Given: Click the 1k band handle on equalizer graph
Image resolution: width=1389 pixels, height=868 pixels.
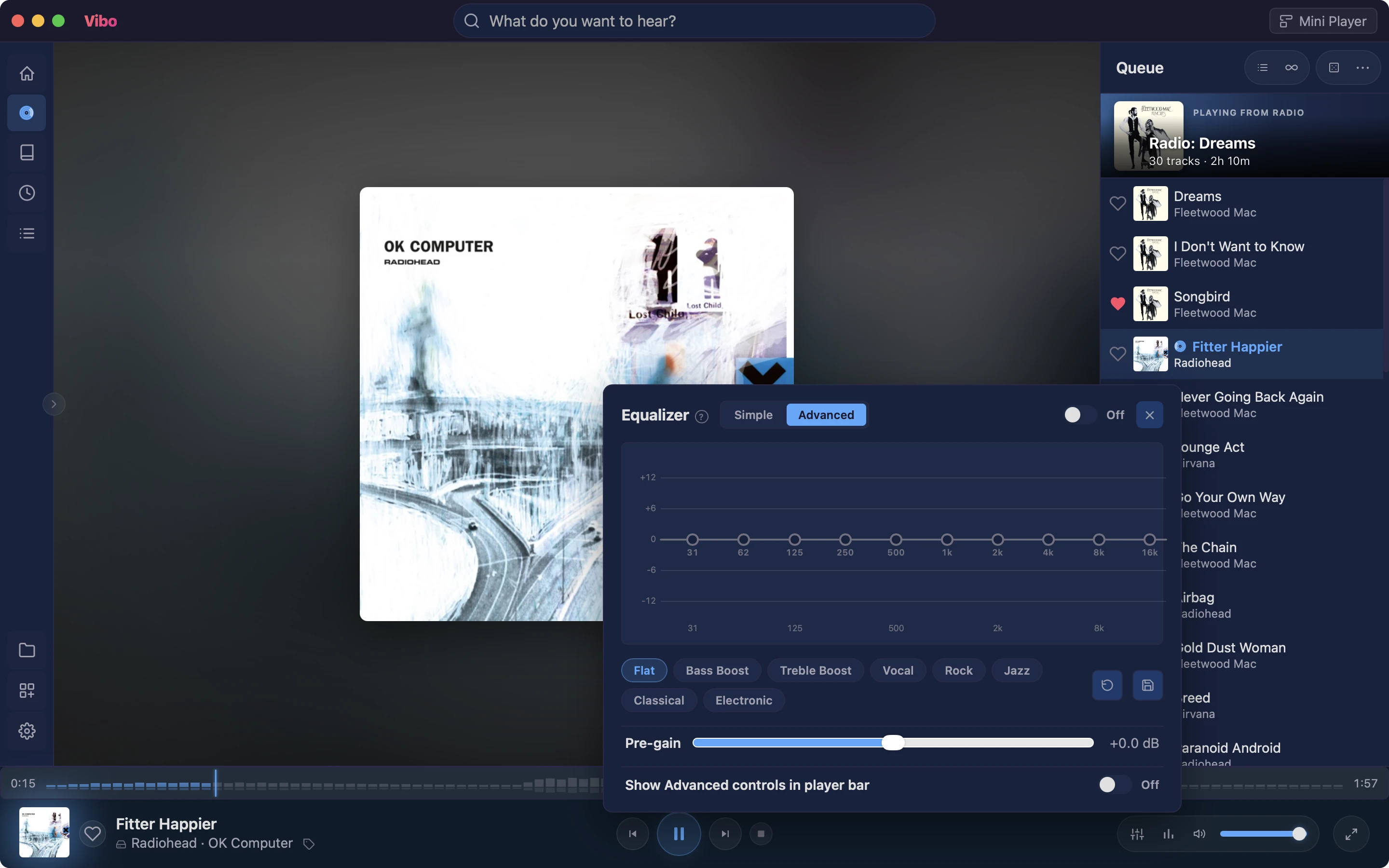Looking at the screenshot, I should tap(947, 540).
